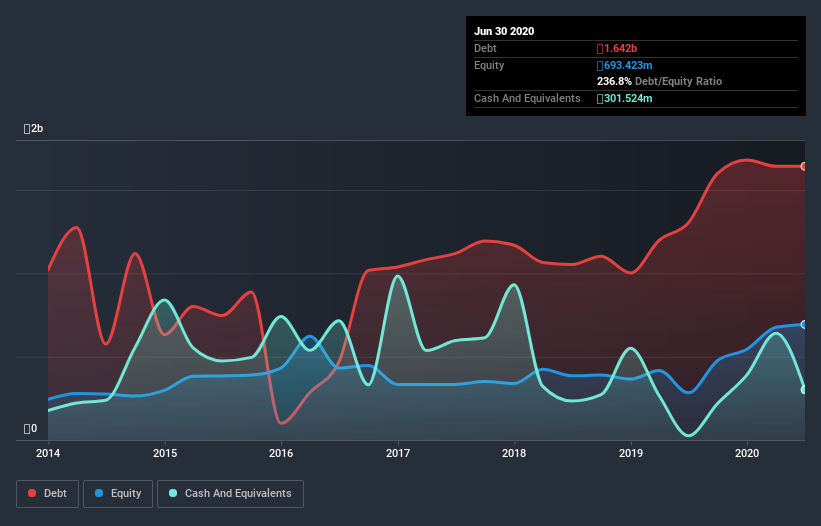Click the 2019 x-axis label
Screen dimensions: 821x526
(x=631, y=453)
